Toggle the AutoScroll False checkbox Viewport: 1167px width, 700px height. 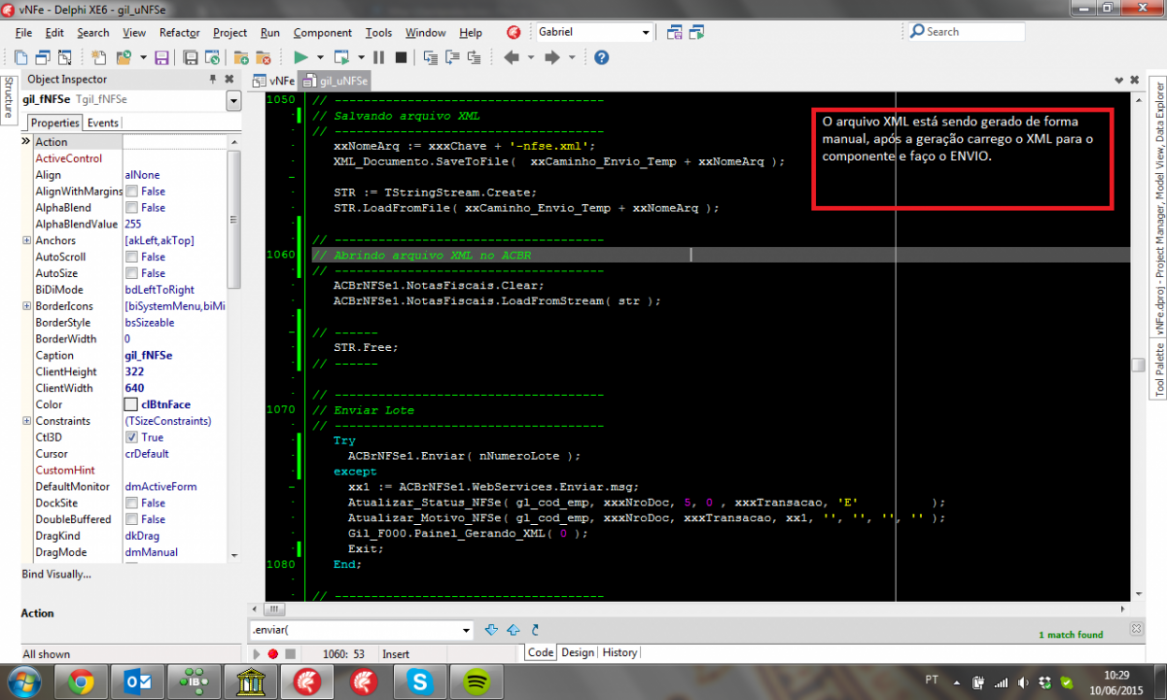(132, 257)
